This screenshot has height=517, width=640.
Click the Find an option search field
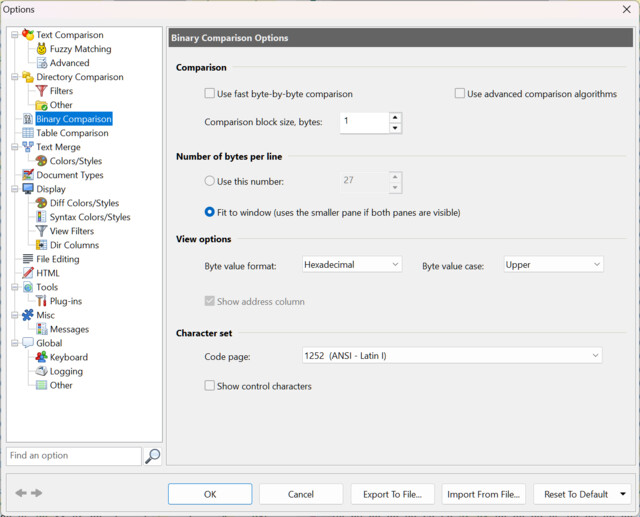(74, 456)
